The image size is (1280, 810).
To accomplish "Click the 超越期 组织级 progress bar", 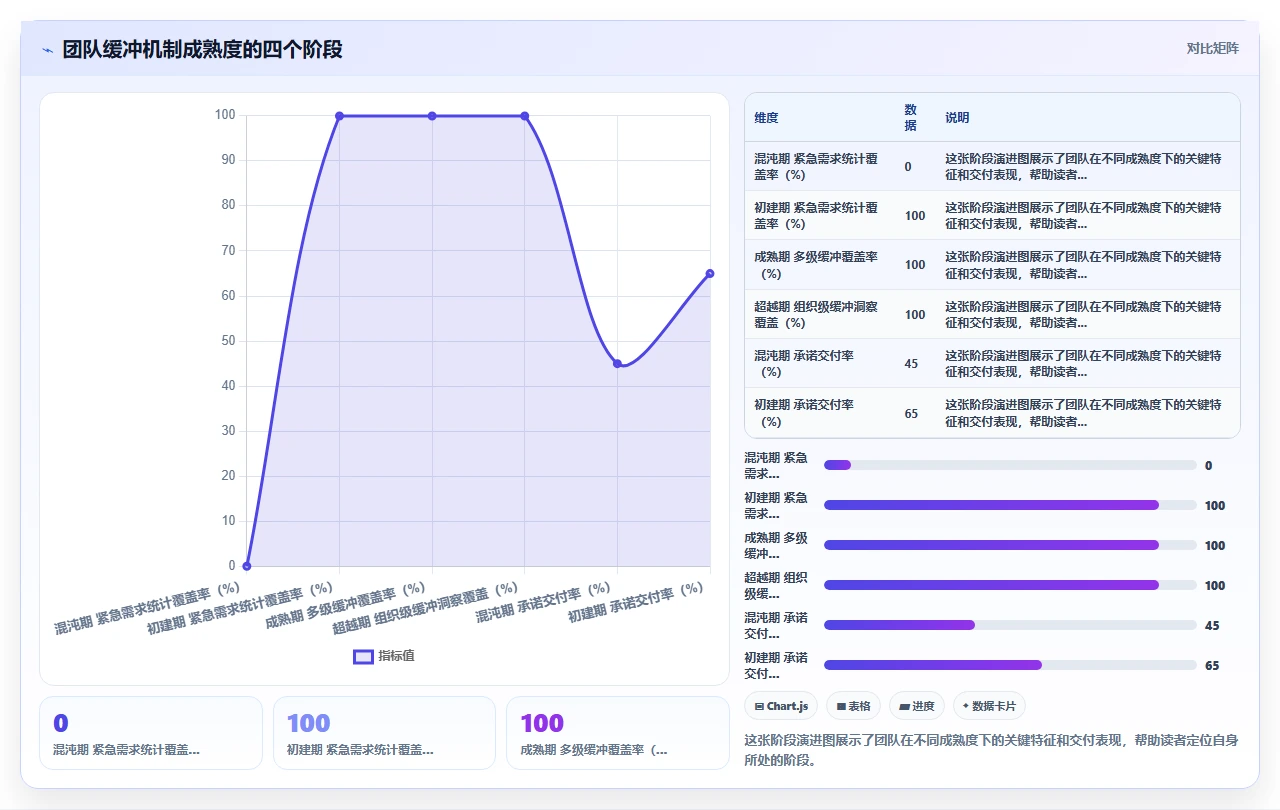I will [1010, 585].
